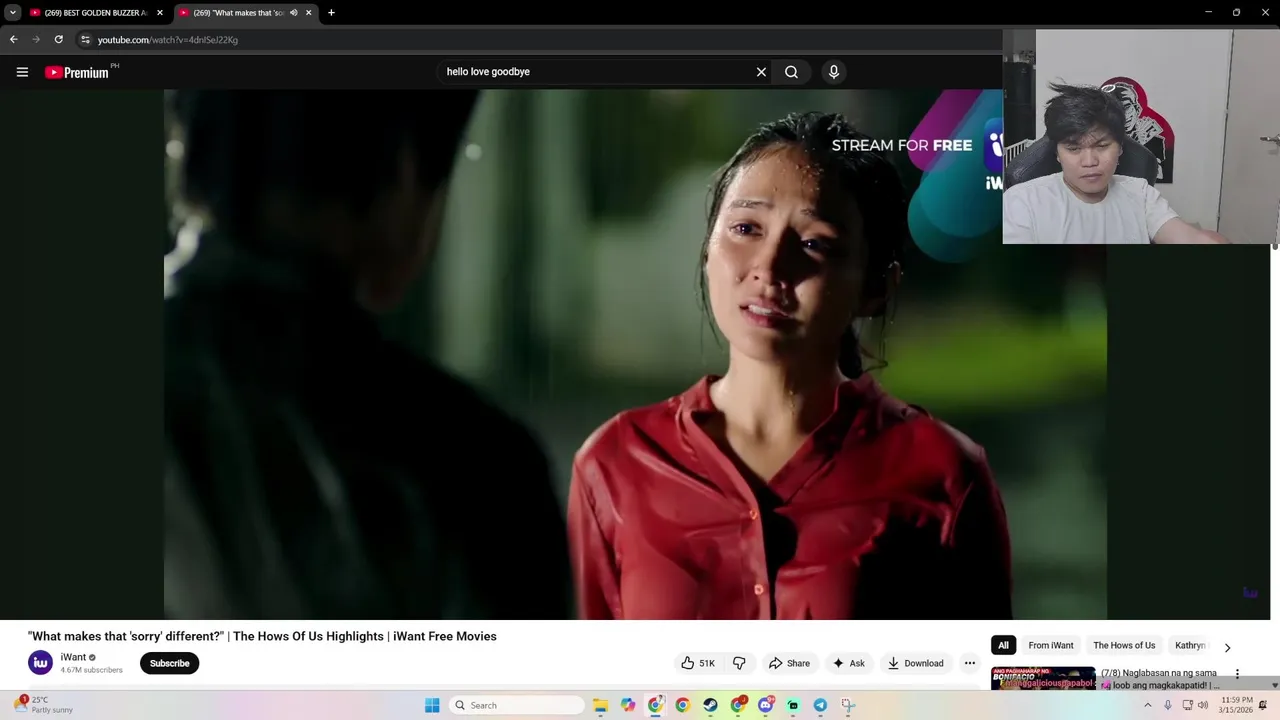Select the Kathryn filter chip

coord(1189,645)
